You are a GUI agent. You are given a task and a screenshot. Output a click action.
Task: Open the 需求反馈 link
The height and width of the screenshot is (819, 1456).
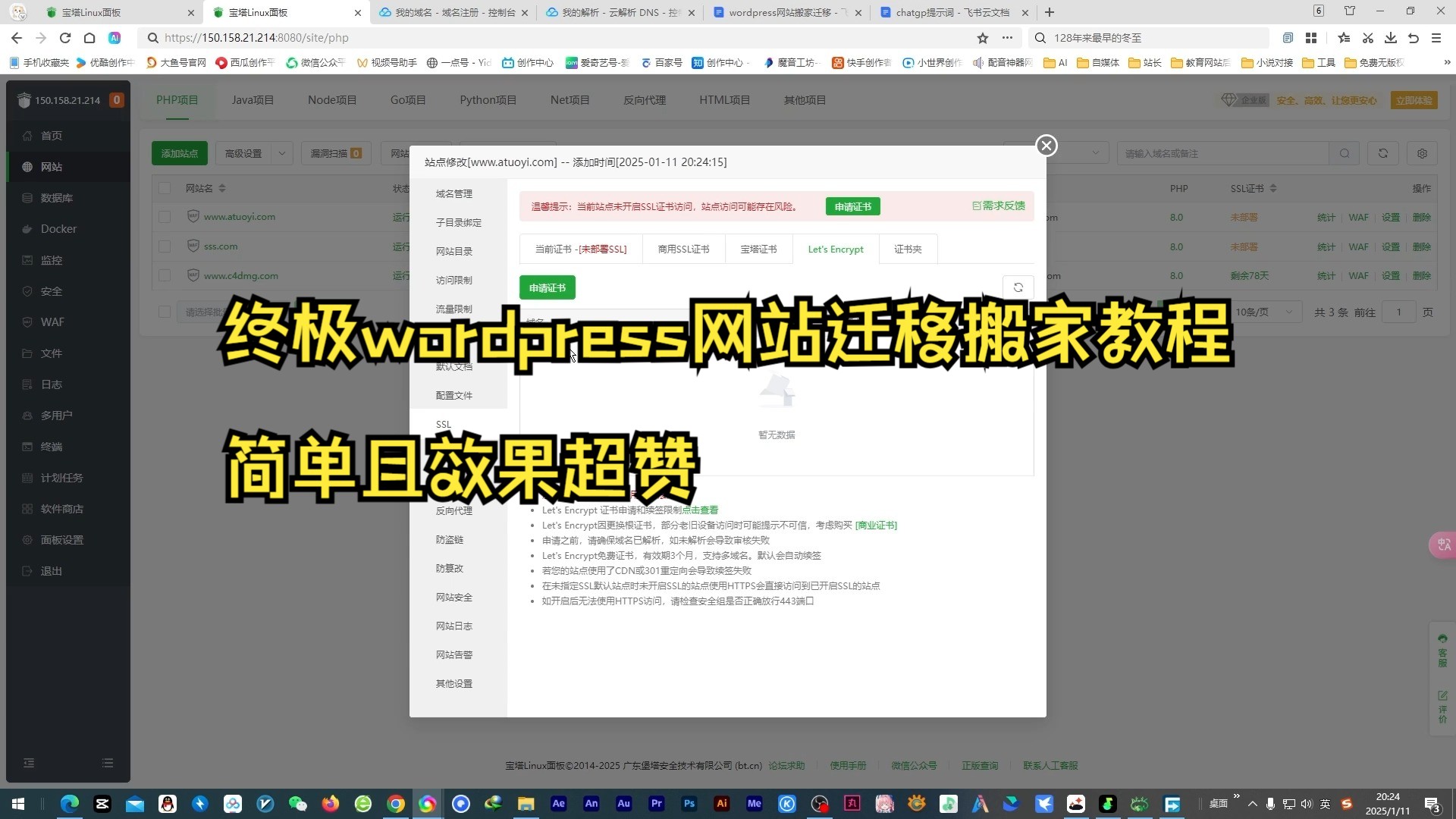click(x=999, y=206)
